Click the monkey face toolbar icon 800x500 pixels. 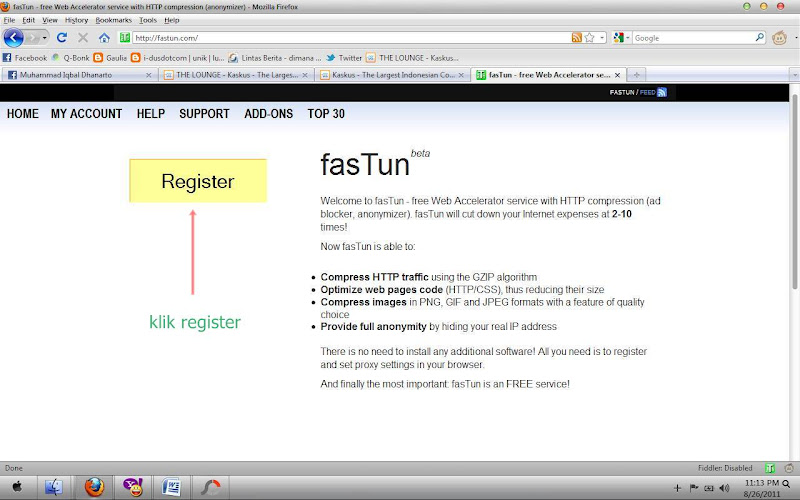point(779,38)
